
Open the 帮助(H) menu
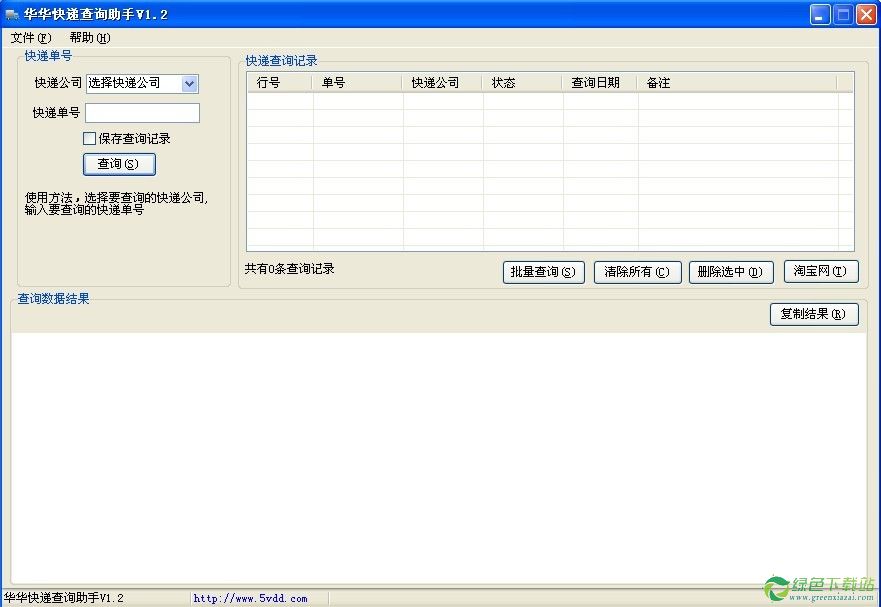[x=90, y=38]
